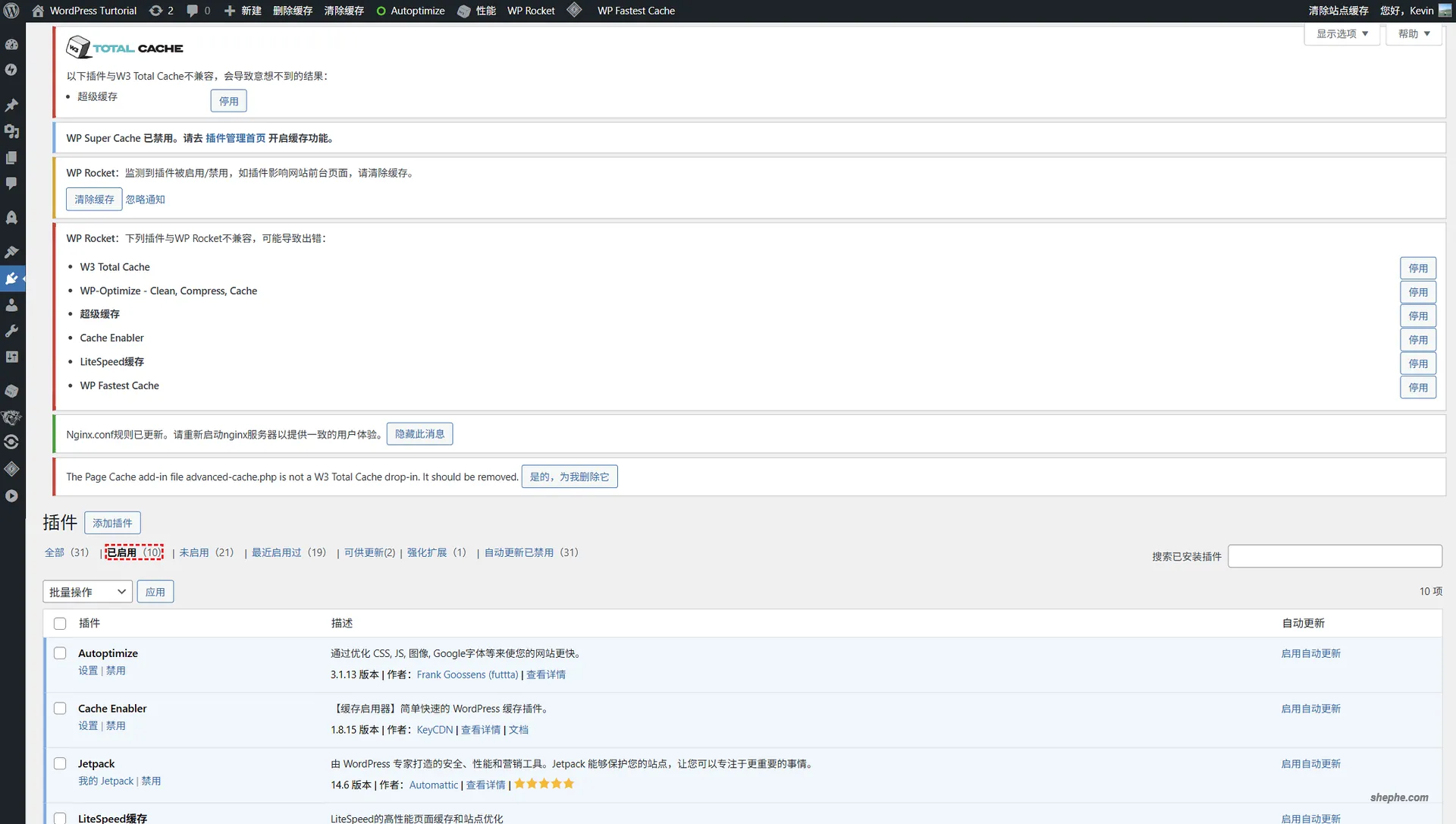Viewport: 1456px width, 824px height.
Task: Open the 插件管理首页 link in the notice
Action: (236, 138)
